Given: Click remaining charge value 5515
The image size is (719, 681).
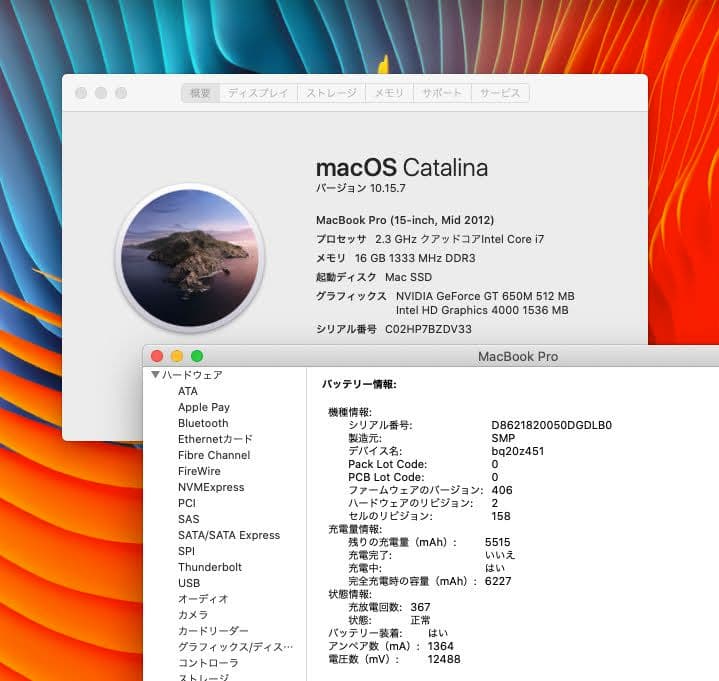Looking at the screenshot, I should coord(498,542).
